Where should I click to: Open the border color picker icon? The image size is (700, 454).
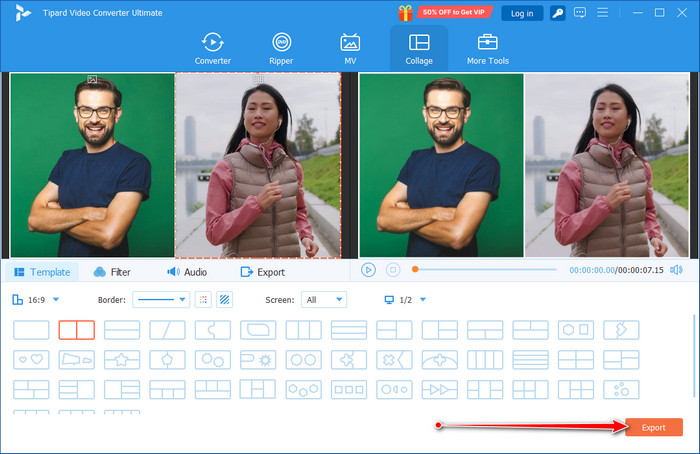point(203,300)
